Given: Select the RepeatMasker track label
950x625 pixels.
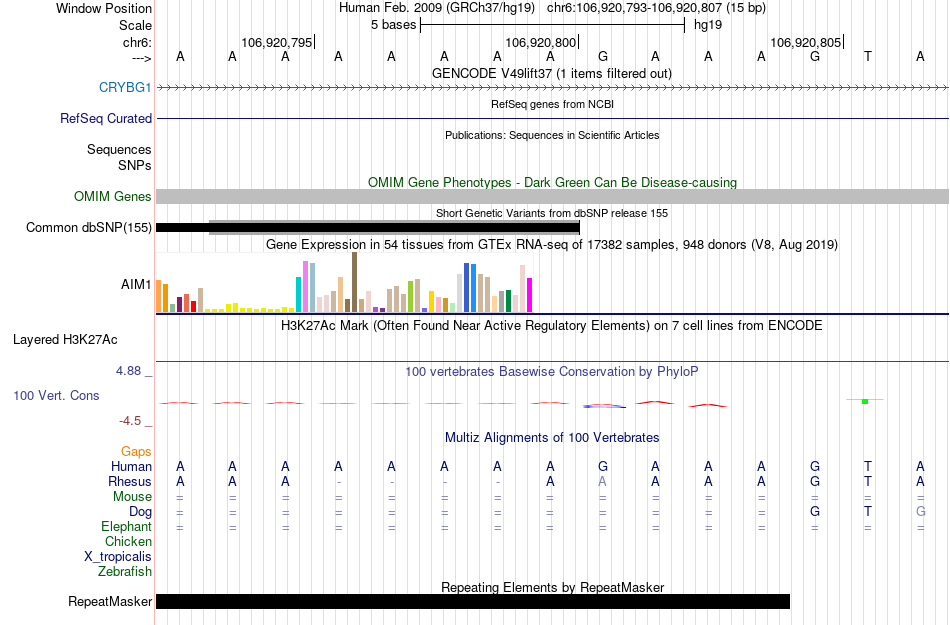Looking at the screenshot, I should pyautogui.click(x=110, y=602).
